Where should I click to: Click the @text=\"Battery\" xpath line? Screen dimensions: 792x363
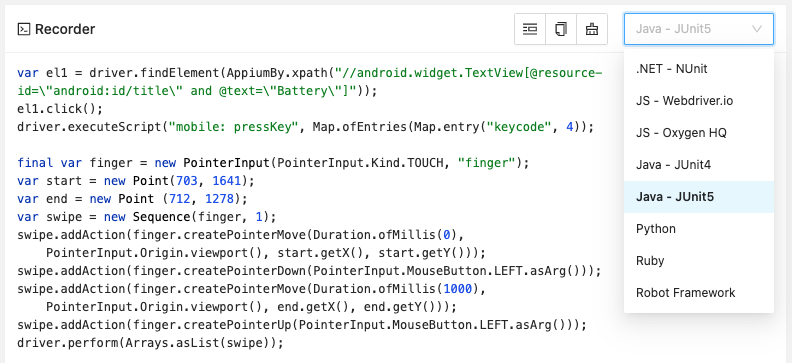click(x=197, y=91)
